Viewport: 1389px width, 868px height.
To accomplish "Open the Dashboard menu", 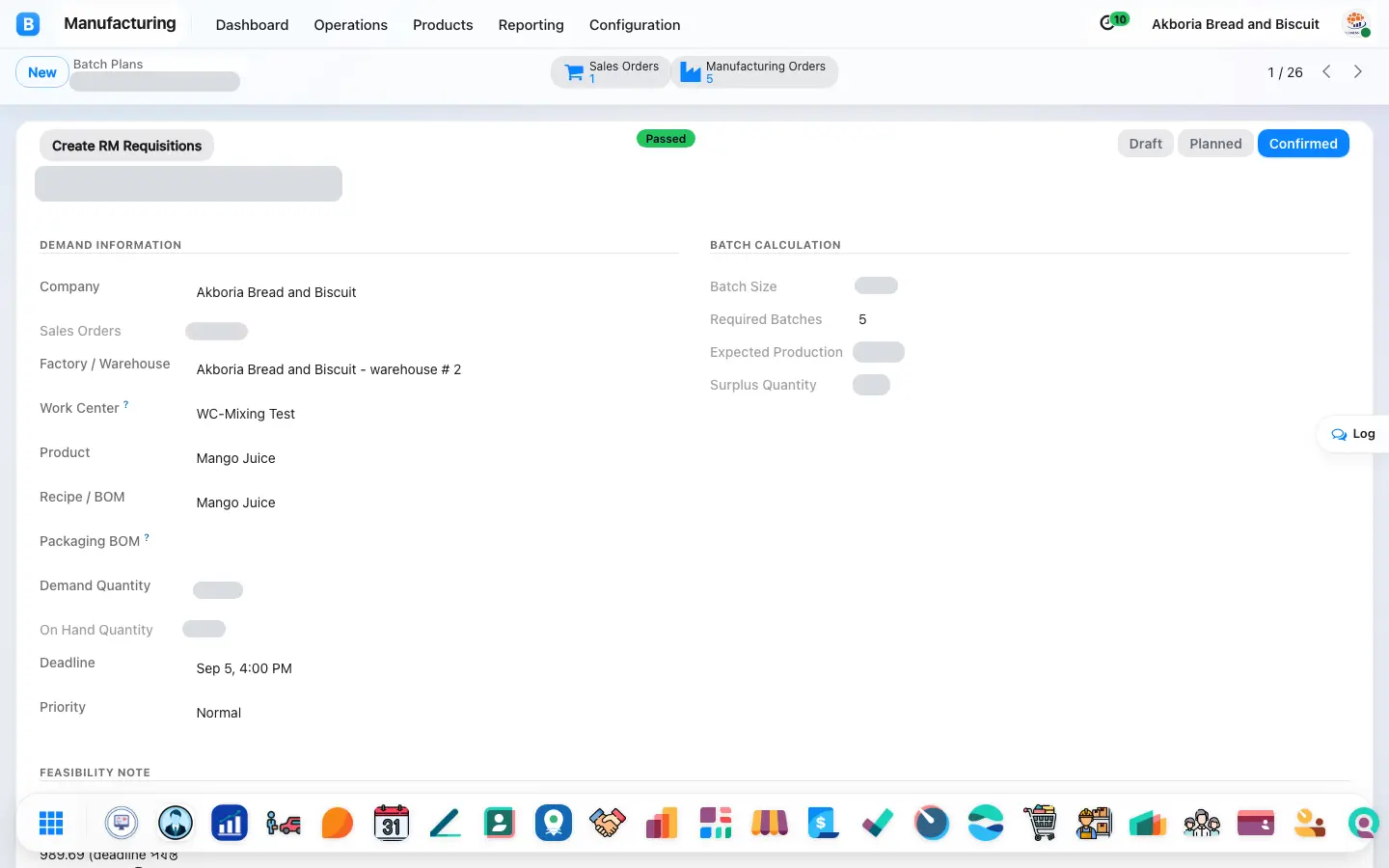I will click(252, 25).
